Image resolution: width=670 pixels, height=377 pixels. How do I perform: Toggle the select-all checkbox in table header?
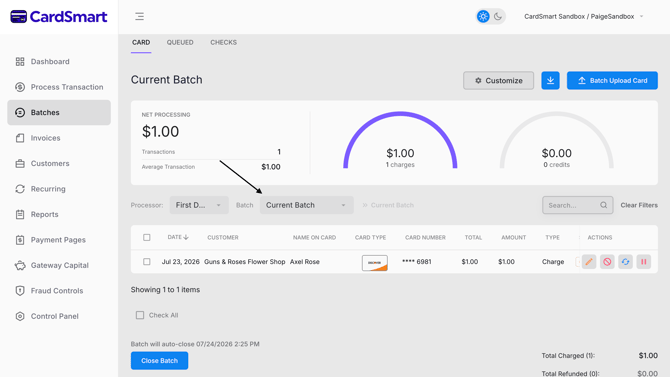tap(147, 237)
